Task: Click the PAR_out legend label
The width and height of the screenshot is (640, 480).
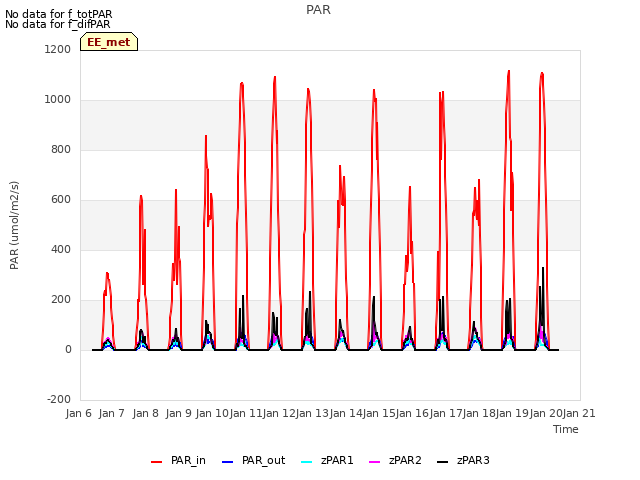Action: coord(263,460)
